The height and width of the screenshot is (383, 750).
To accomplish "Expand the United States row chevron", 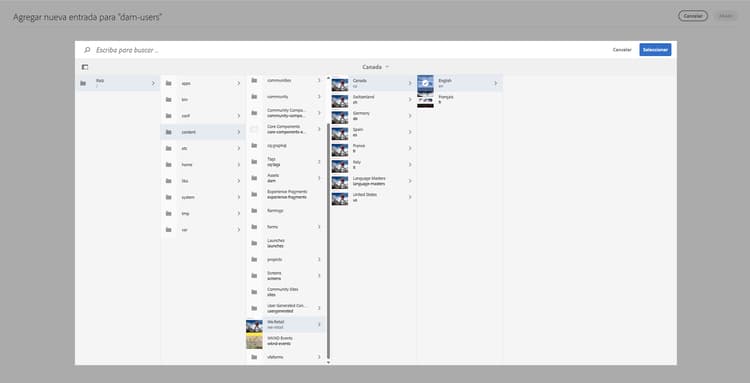I will [410, 197].
